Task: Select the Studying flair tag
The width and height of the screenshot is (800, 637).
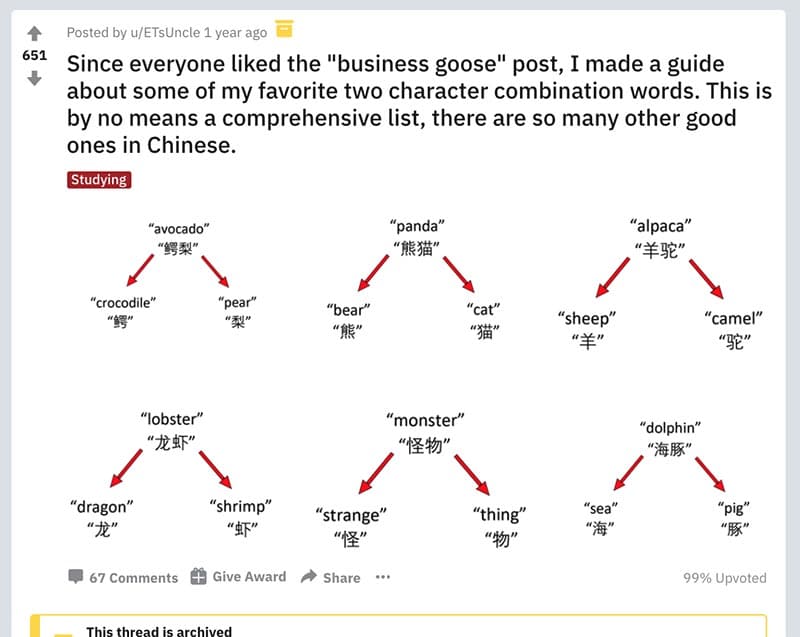Action: click(x=99, y=180)
